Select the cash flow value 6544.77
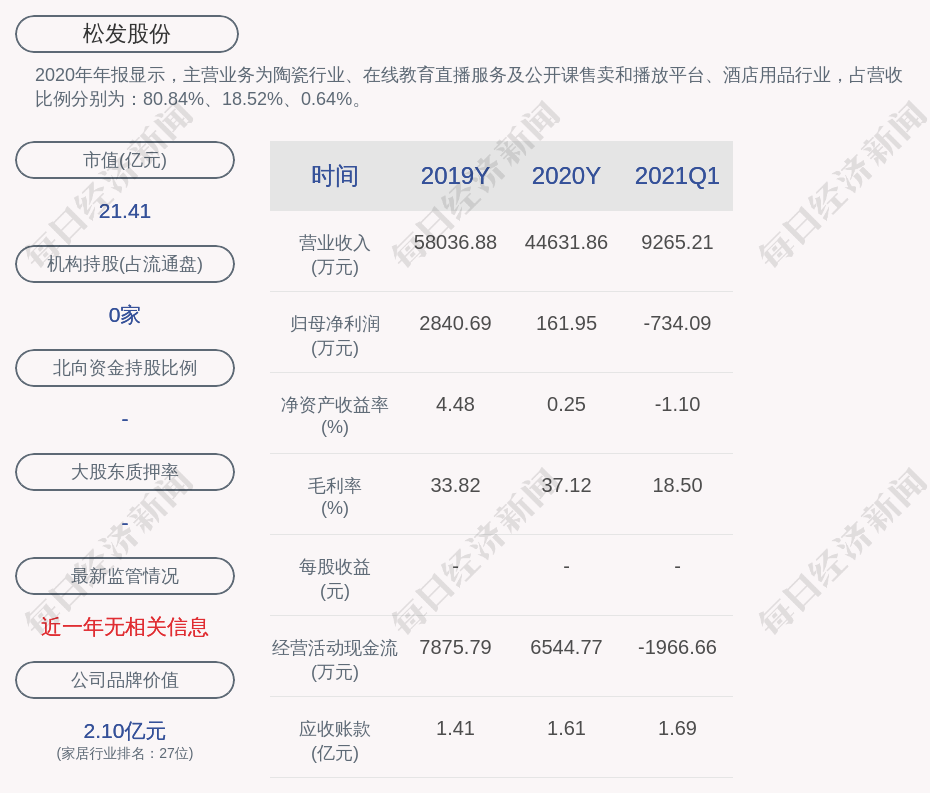 (x=566, y=648)
